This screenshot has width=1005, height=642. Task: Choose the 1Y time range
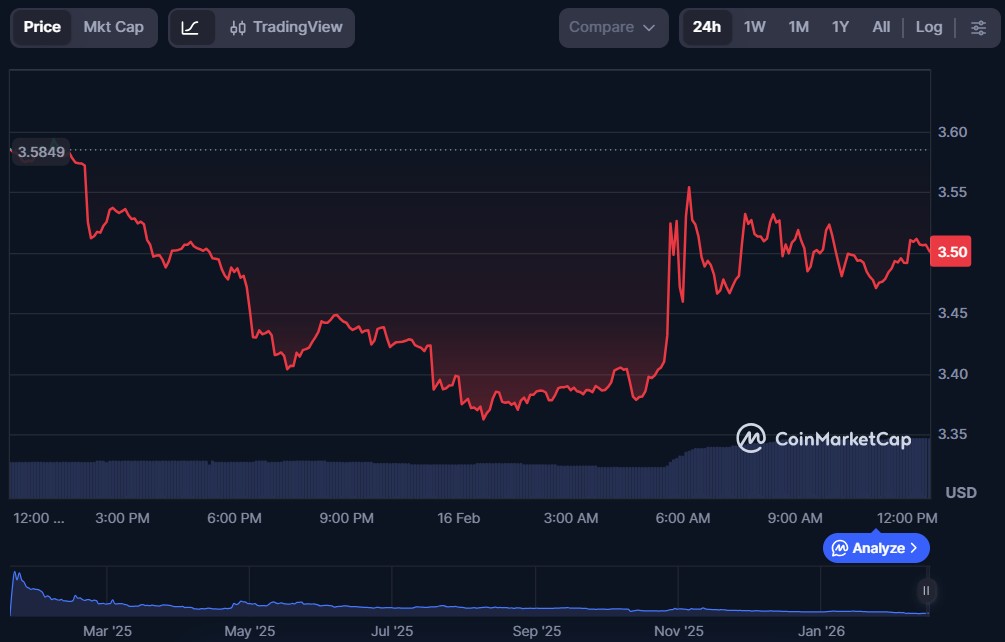tap(840, 28)
